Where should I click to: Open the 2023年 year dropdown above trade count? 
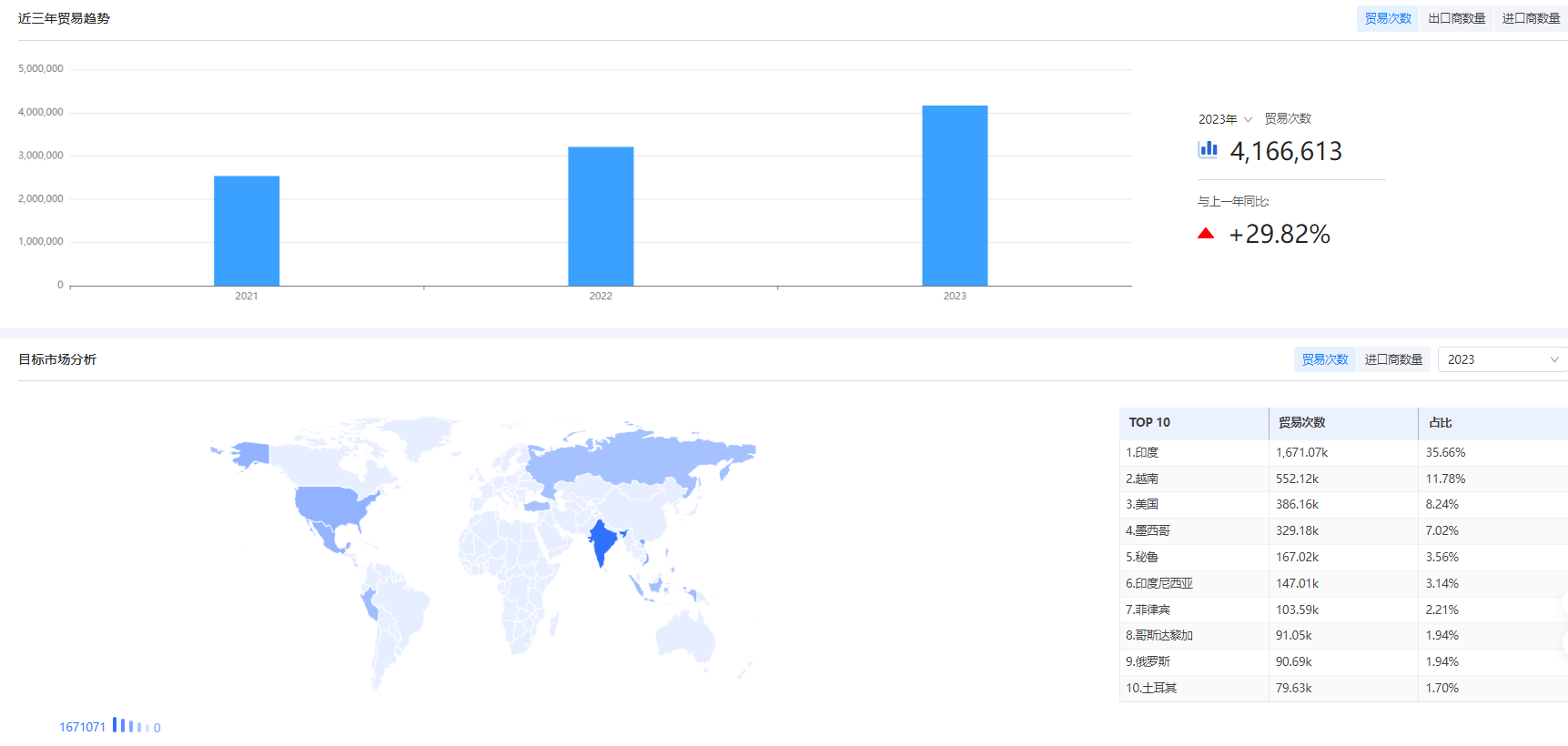(x=1225, y=119)
